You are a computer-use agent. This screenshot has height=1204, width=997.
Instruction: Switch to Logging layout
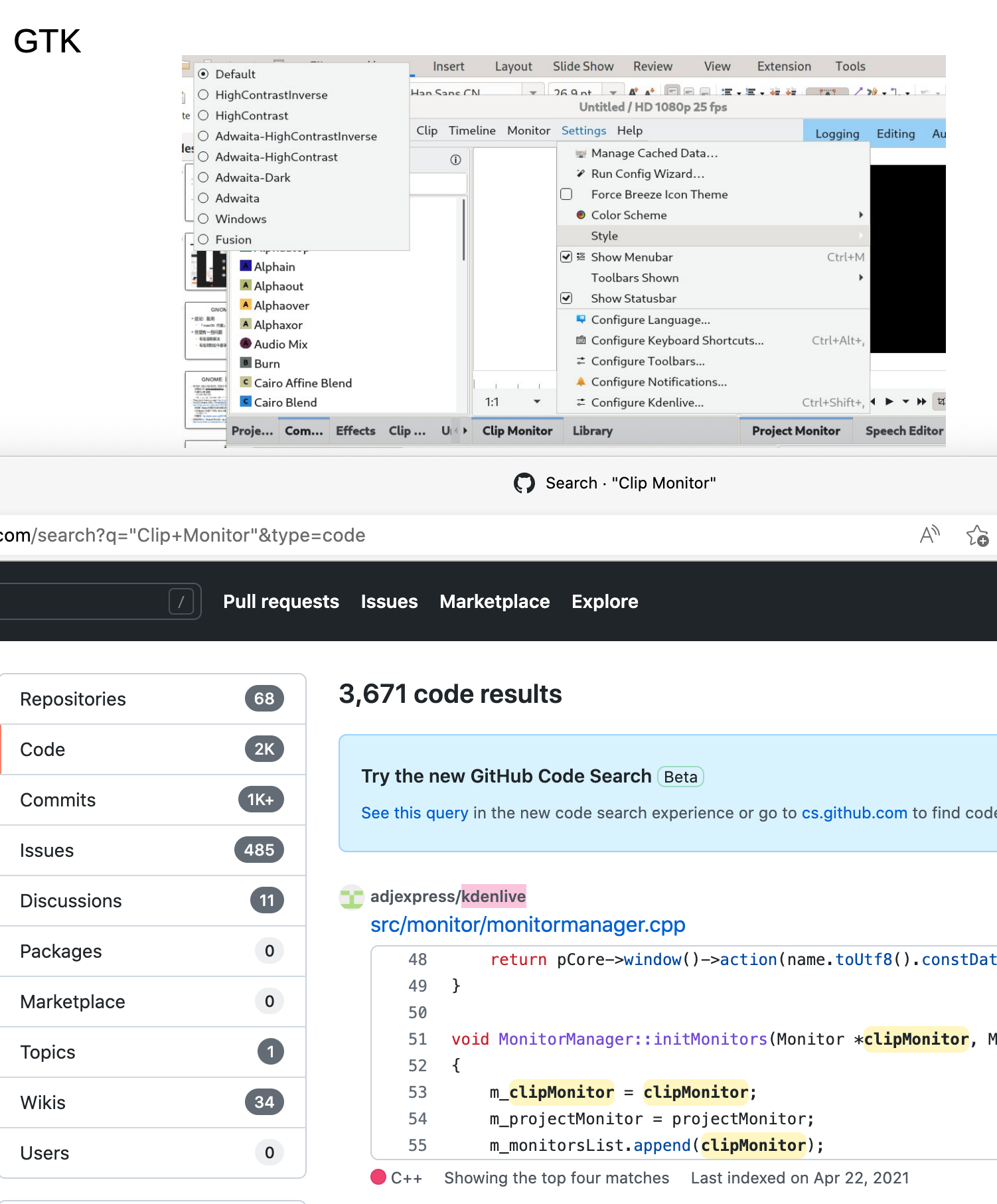[837, 133]
